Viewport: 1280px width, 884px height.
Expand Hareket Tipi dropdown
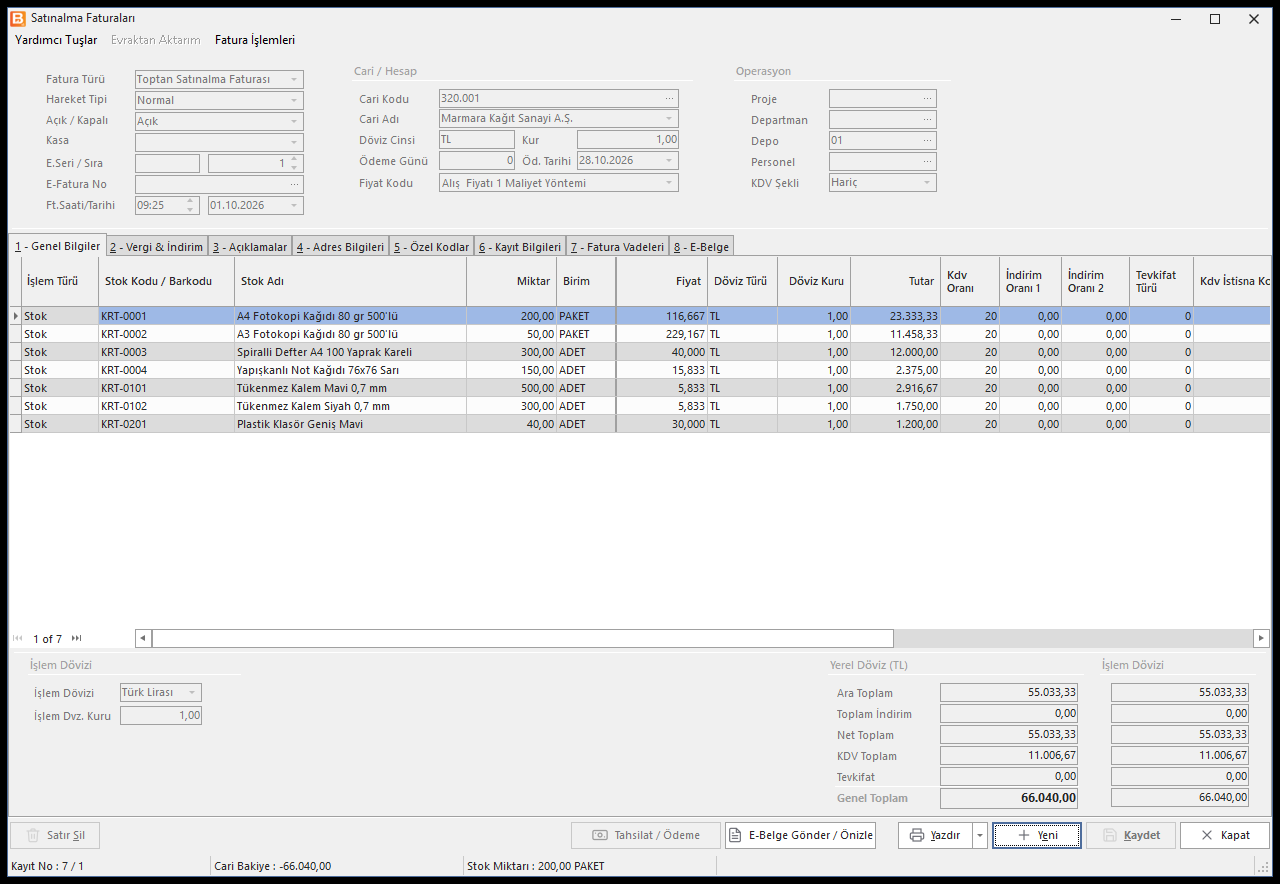click(x=294, y=100)
